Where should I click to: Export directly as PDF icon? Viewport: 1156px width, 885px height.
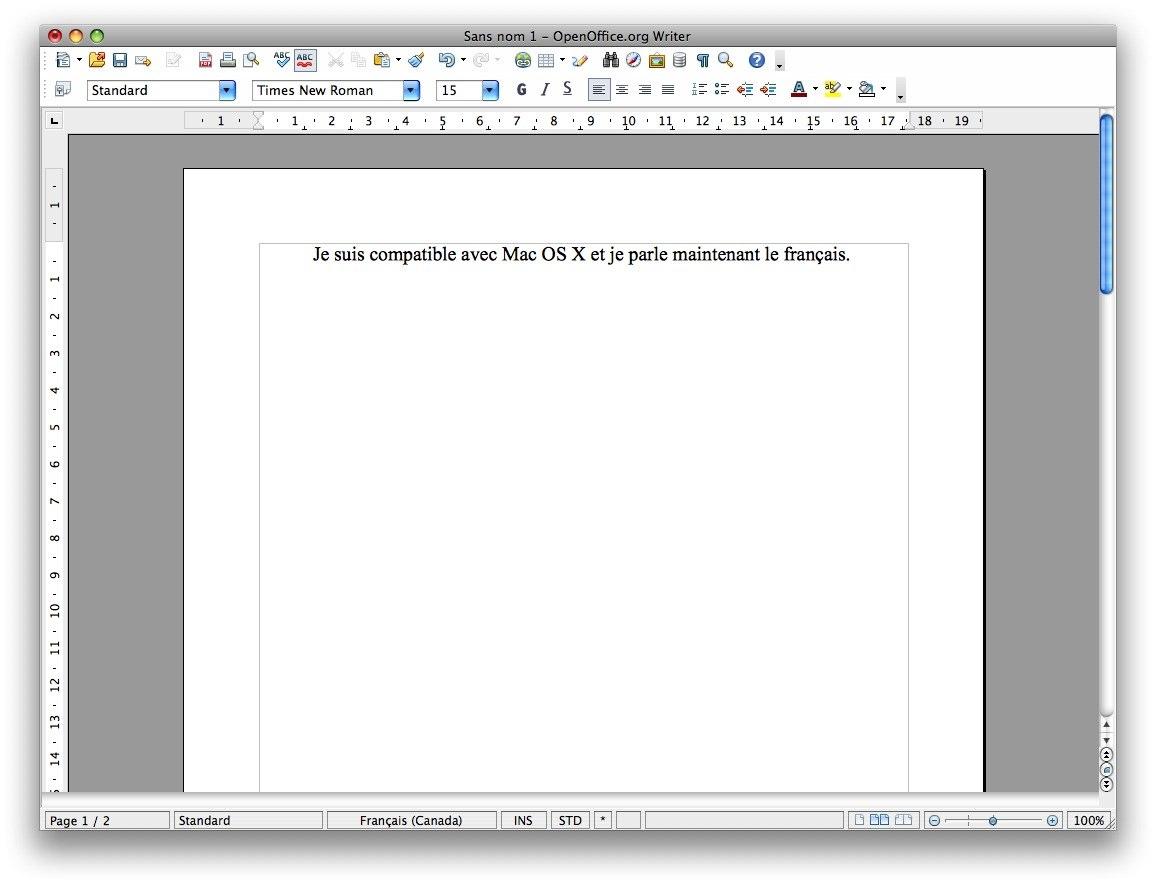(x=206, y=60)
